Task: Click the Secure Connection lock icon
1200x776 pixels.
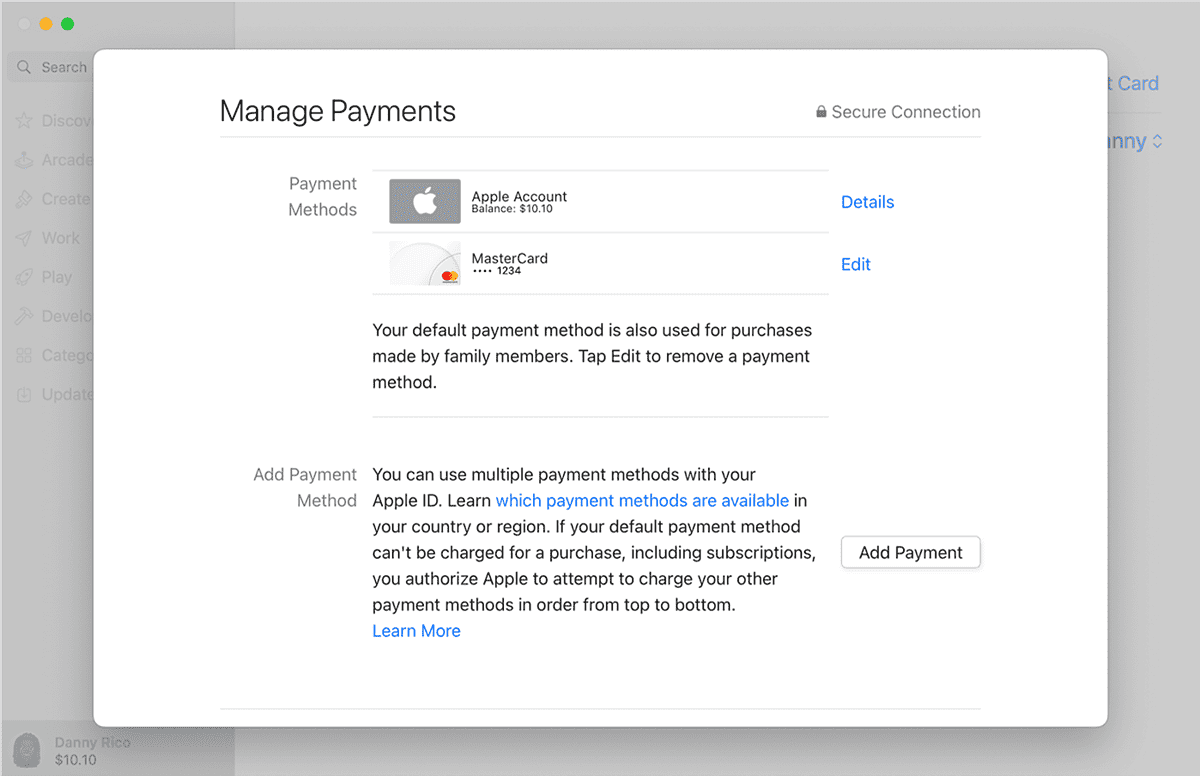Action: click(x=821, y=112)
